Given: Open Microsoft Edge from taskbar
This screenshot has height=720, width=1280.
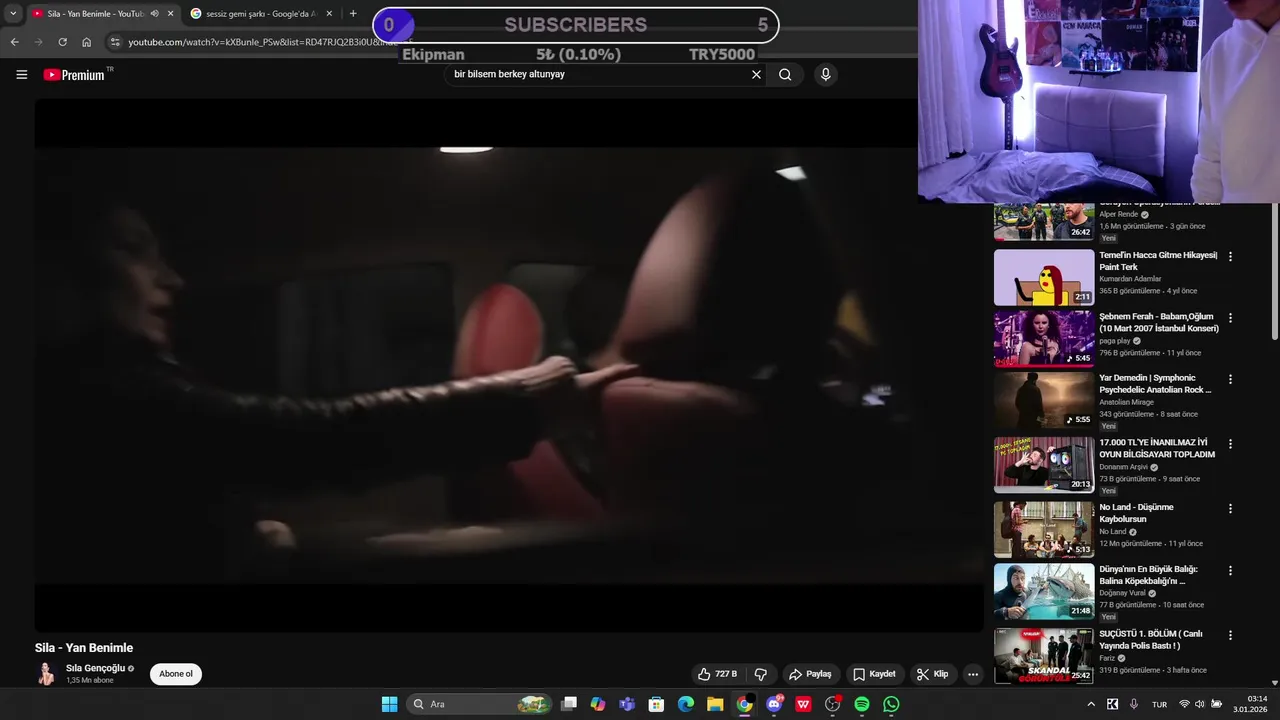Looking at the screenshot, I should tap(686, 704).
